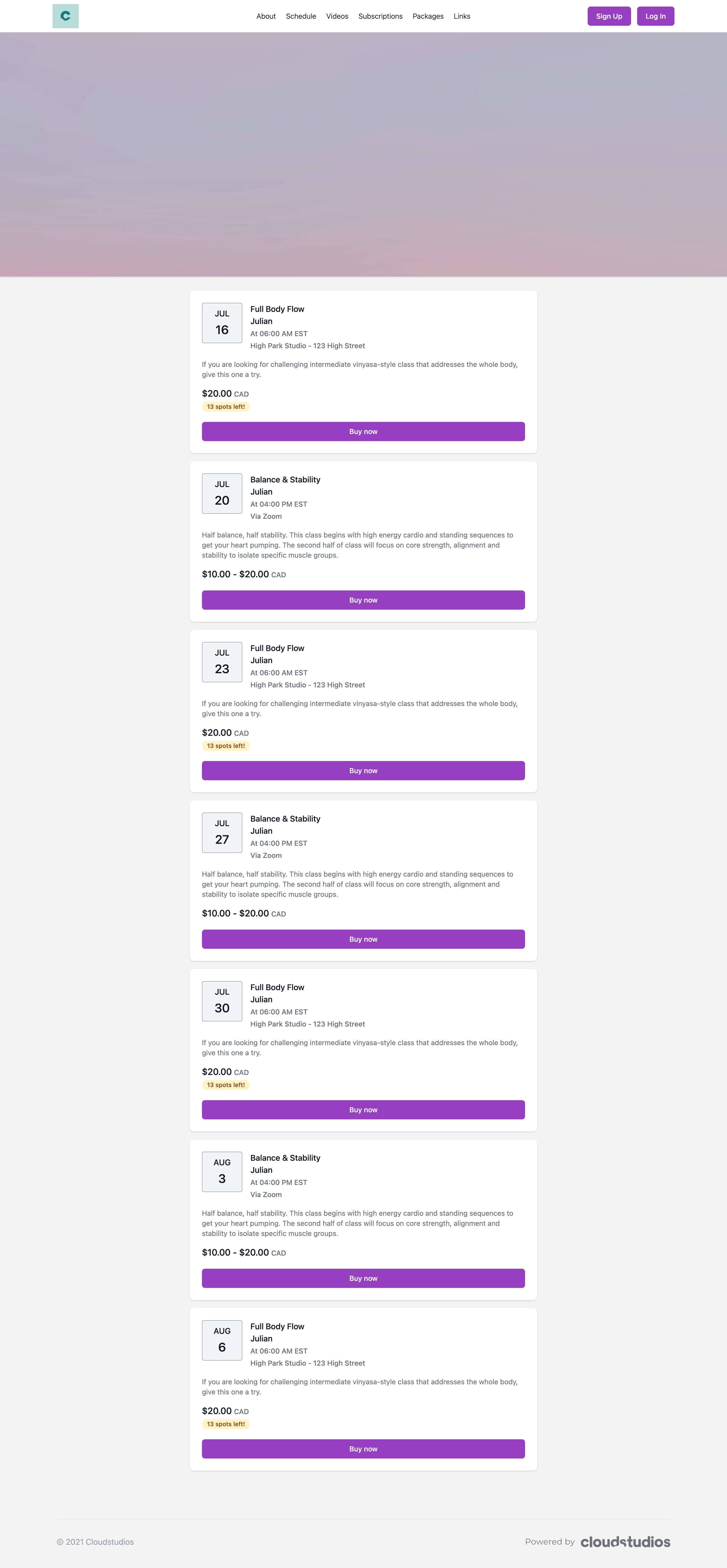Click the JUL 16 date tile

222,323
